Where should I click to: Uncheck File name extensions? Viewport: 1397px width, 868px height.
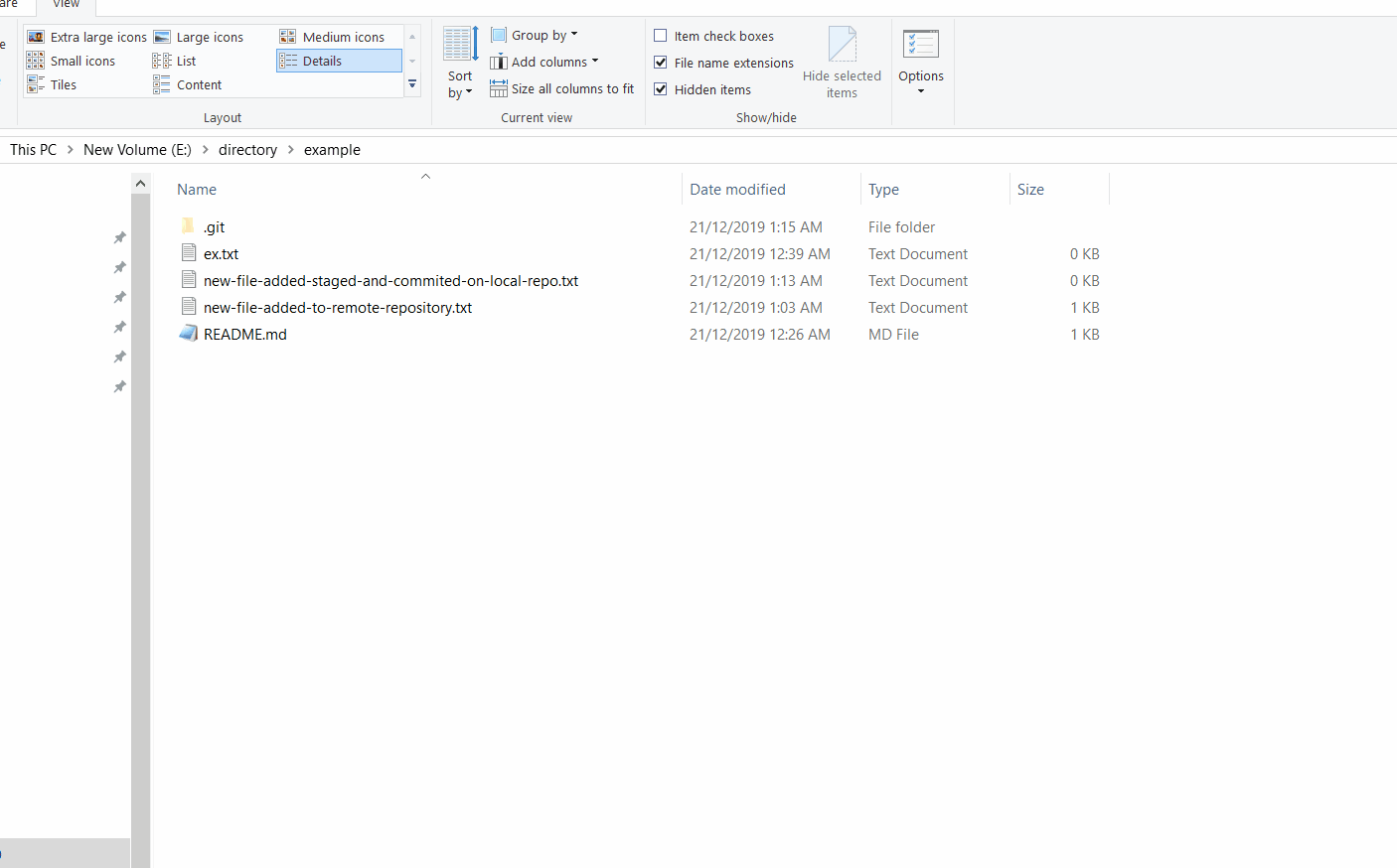coord(661,63)
